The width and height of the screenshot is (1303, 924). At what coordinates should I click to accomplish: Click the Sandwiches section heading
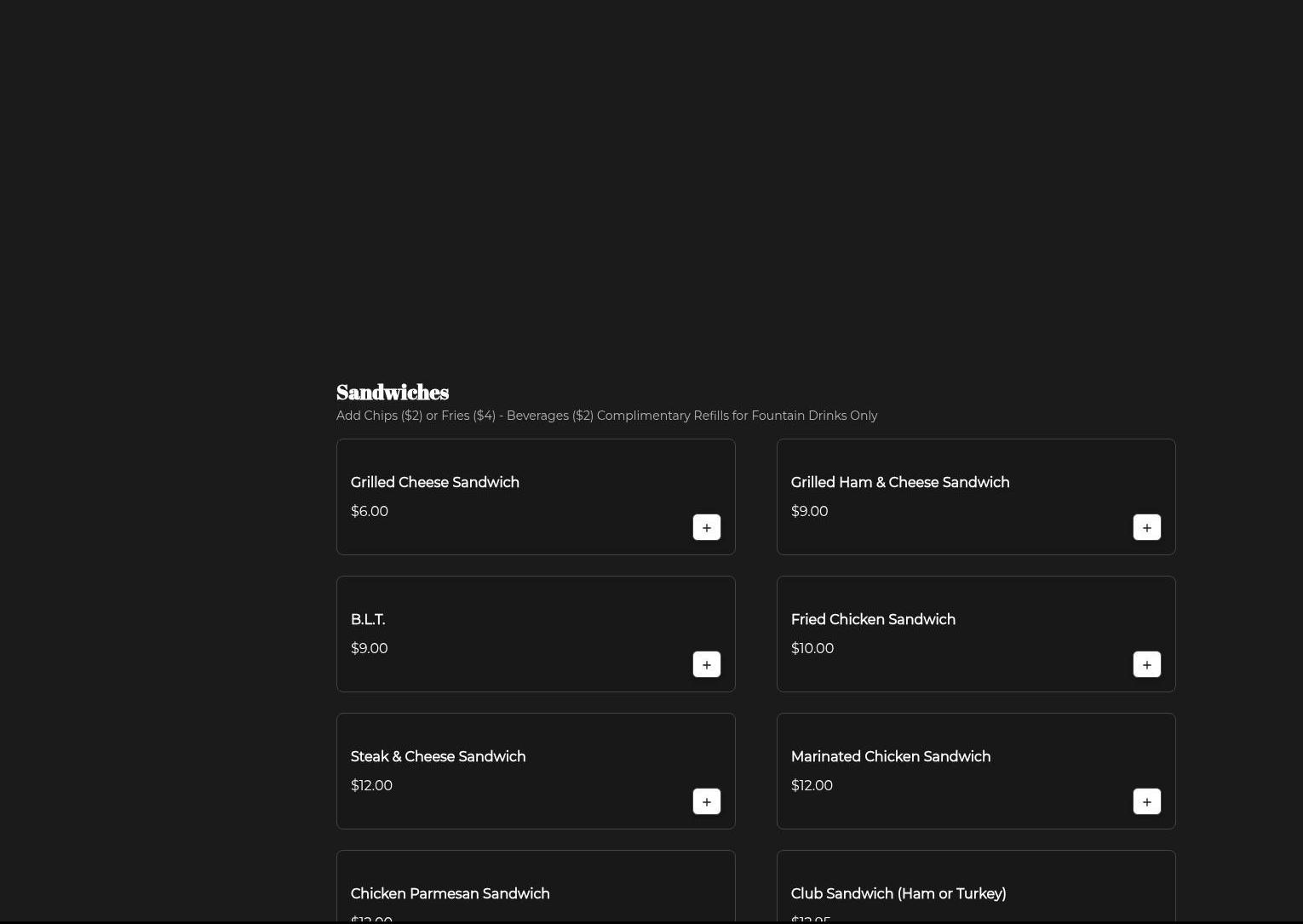tap(393, 393)
